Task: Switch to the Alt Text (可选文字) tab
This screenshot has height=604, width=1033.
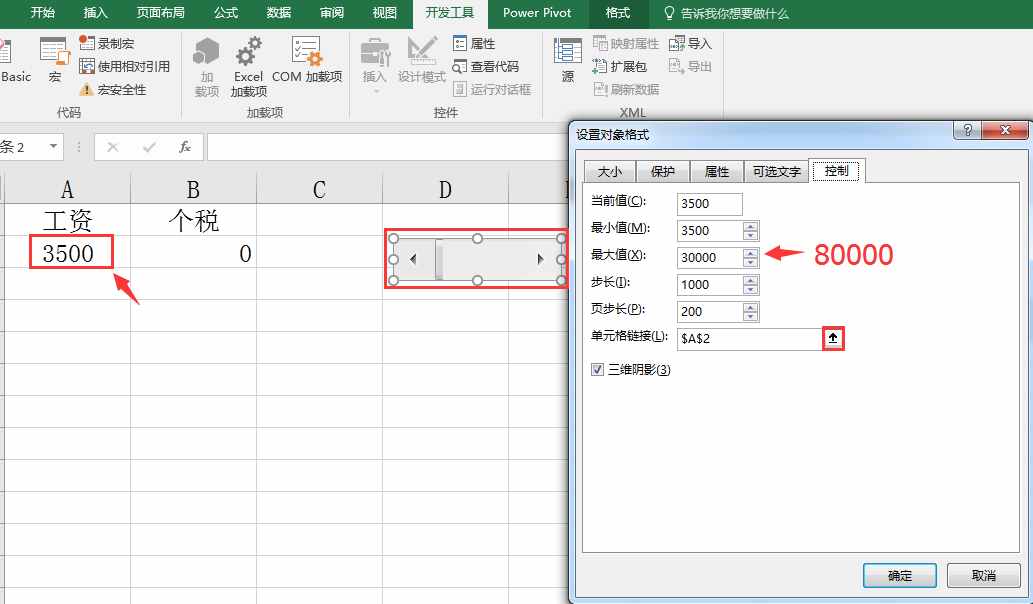Action: (x=777, y=172)
